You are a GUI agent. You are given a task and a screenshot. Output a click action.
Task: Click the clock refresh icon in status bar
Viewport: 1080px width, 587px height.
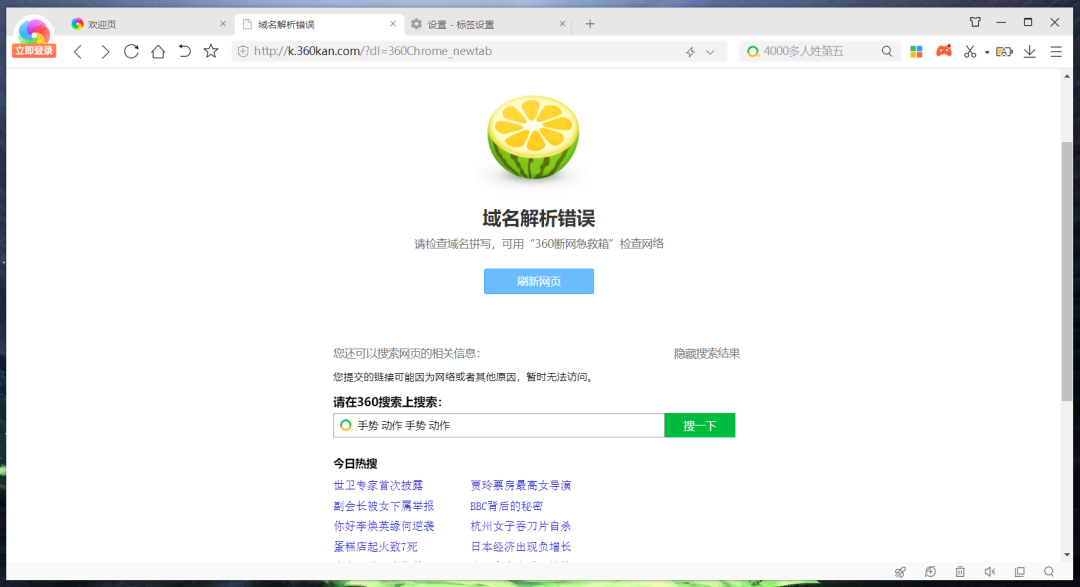[x=931, y=572]
